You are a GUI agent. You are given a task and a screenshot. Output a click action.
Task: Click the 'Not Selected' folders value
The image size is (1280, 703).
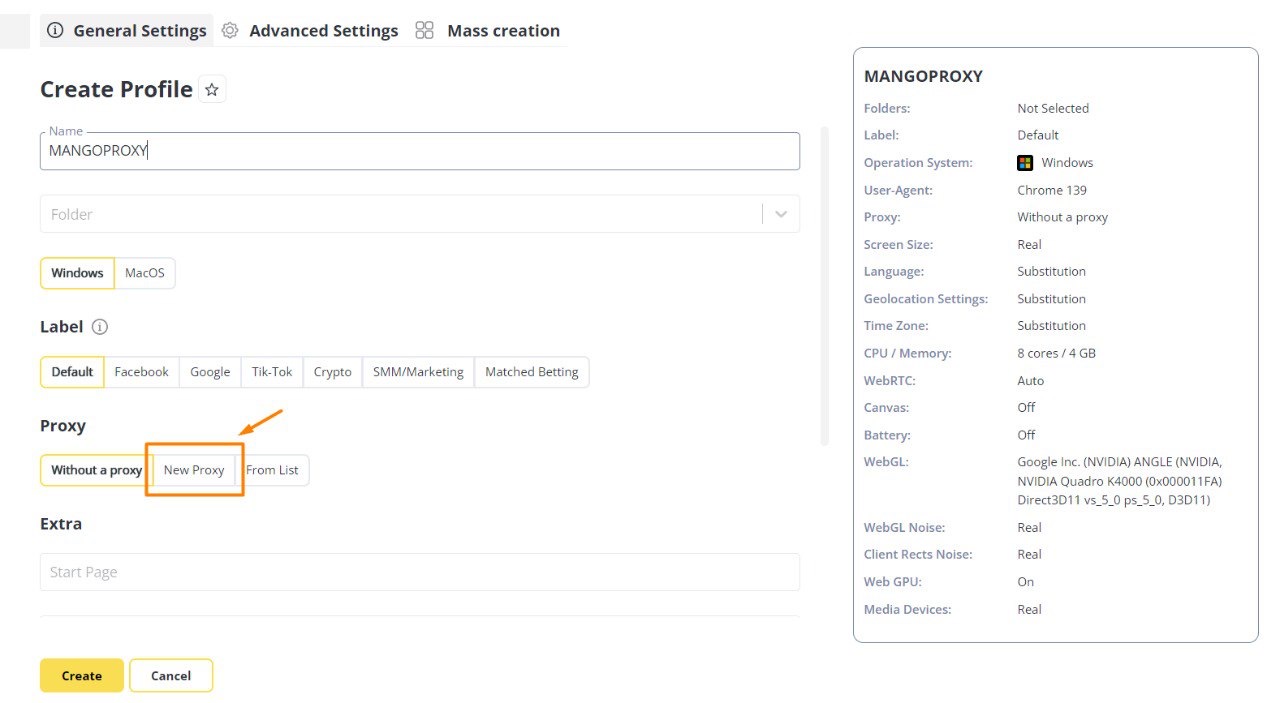pyautogui.click(x=1053, y=108)
